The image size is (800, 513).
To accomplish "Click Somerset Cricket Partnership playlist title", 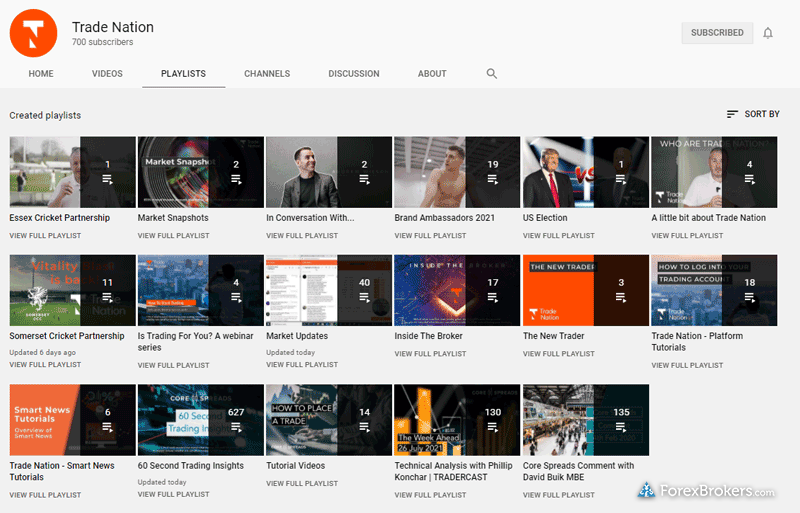I will pos(67,336).
